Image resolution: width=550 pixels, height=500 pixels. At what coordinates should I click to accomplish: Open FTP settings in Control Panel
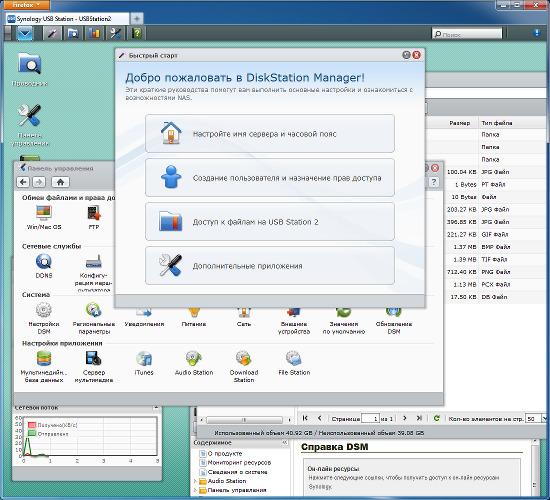pos(94,218)
